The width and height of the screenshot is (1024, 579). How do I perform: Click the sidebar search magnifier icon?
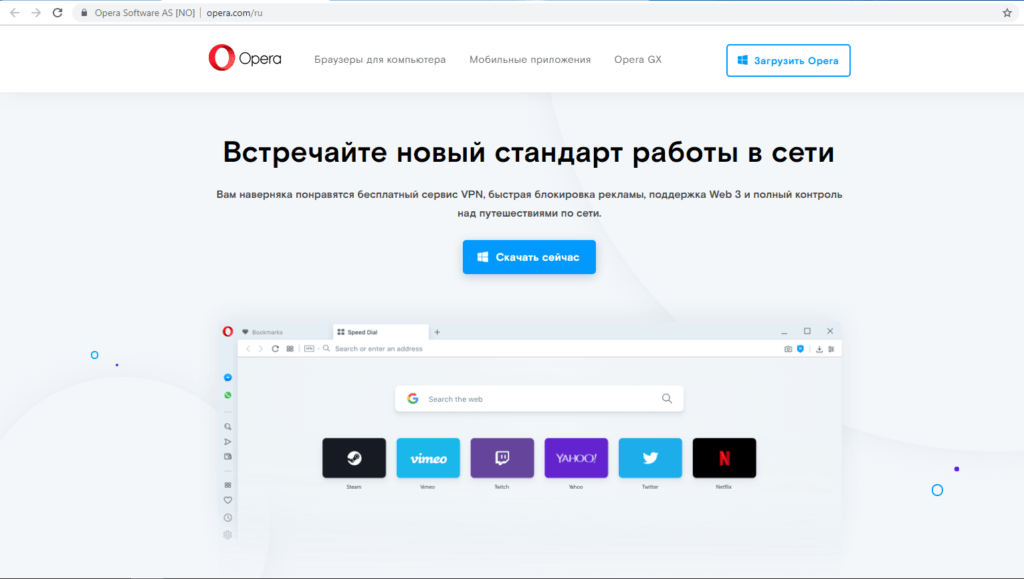click(x=227, y=426)
